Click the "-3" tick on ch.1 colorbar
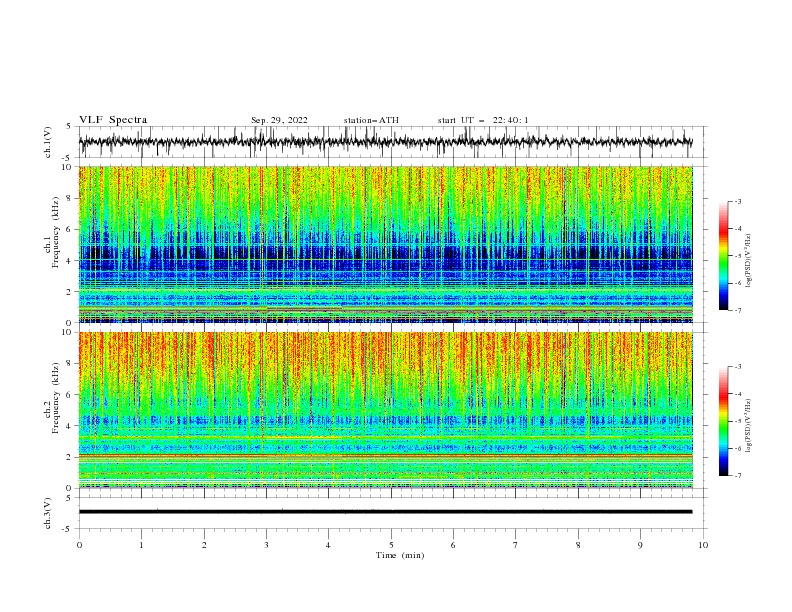The image size is (792, 612). click(737, 201)
